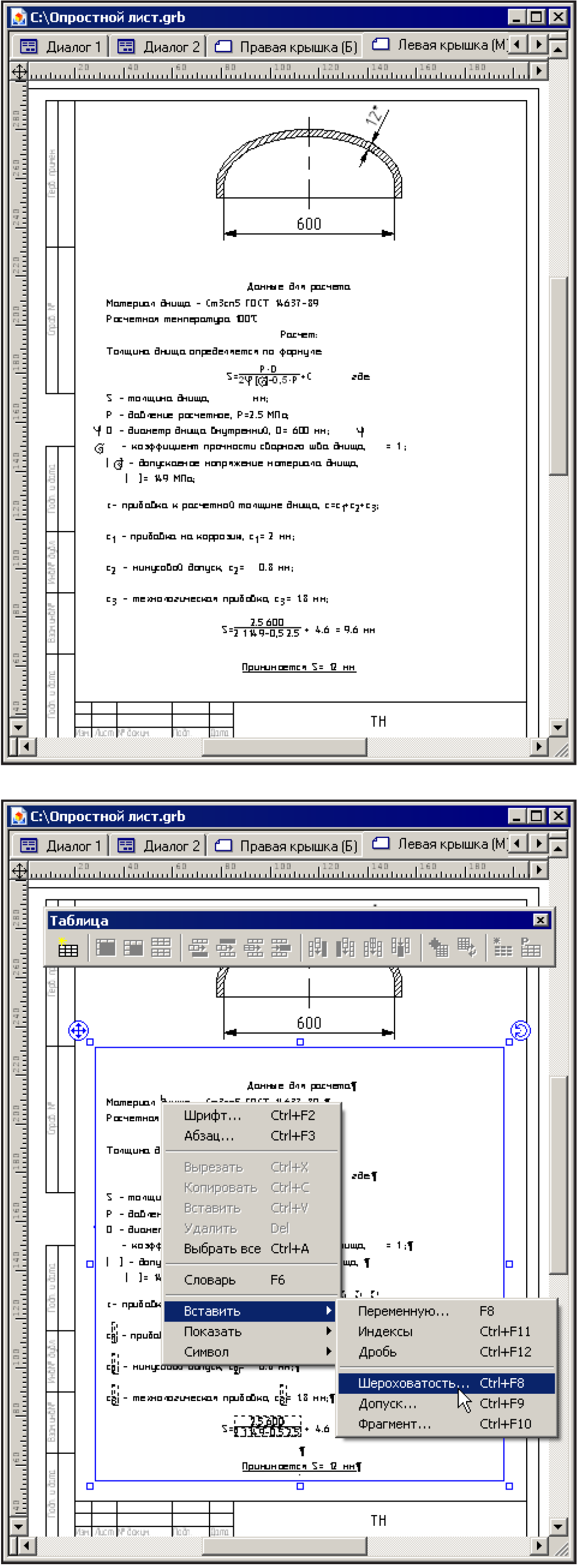The height and width of the screenshot is (1568, 577).
Task: Click the first column-operation icon in Таблица toolbar
Action: coord(317,948)
